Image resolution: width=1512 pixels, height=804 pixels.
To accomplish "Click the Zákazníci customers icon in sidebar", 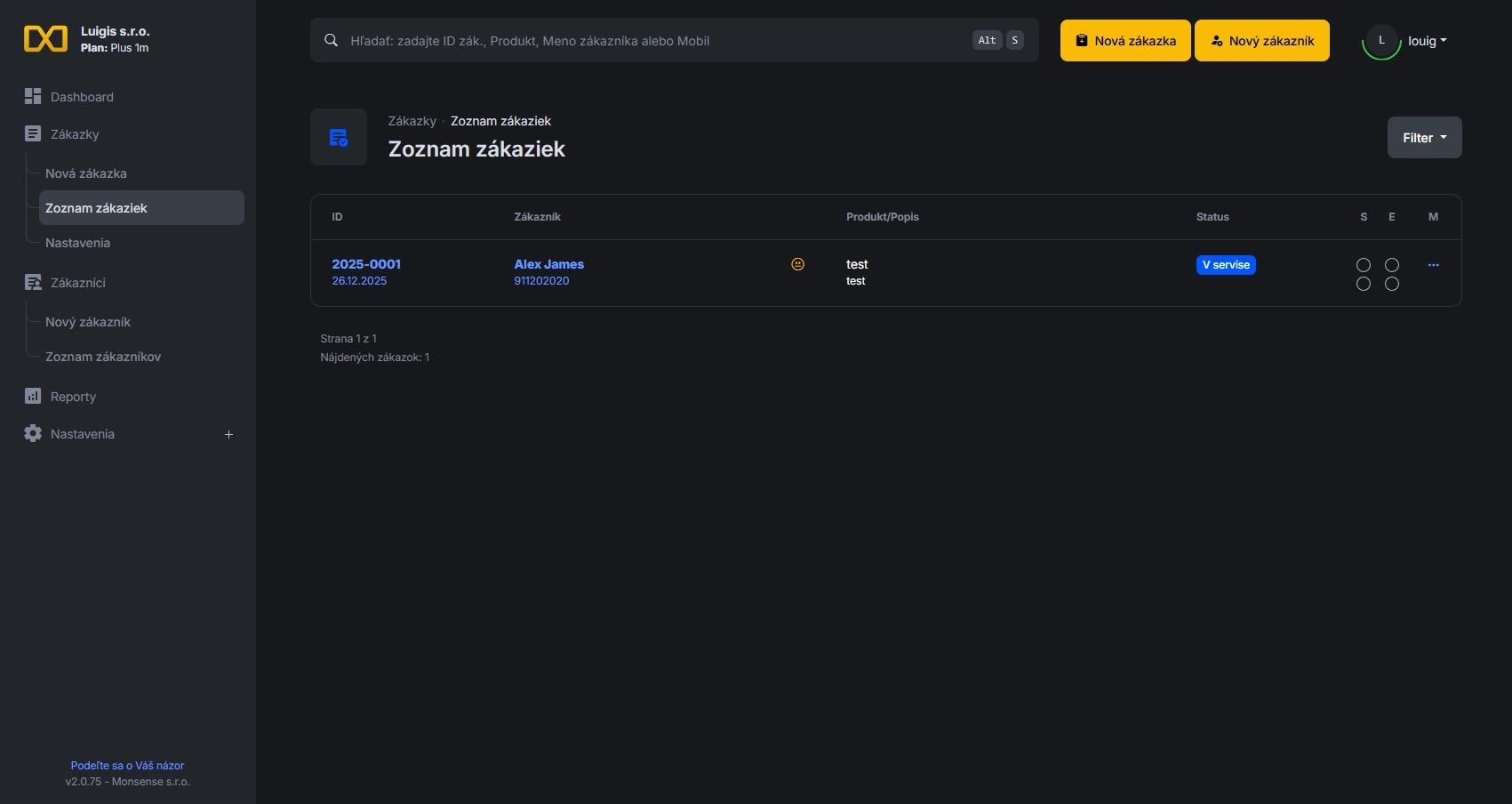I will [33, 282].
